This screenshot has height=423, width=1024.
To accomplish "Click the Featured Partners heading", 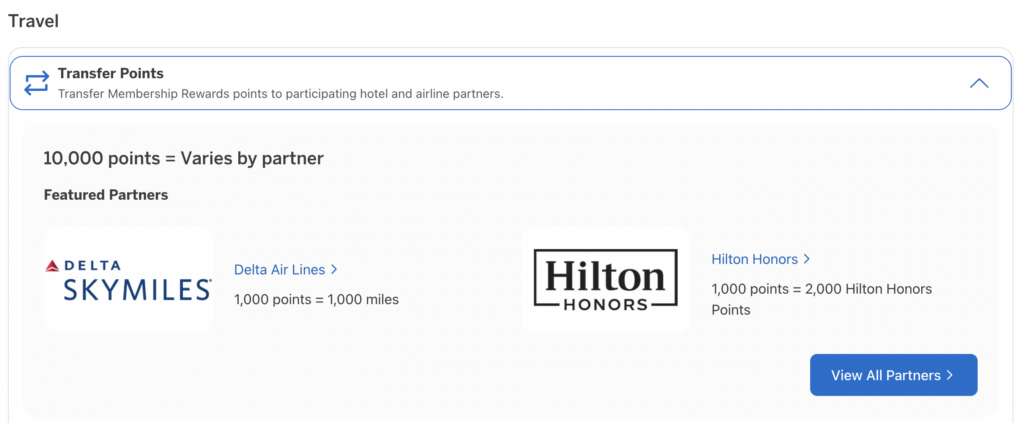I will click(105, 195).
